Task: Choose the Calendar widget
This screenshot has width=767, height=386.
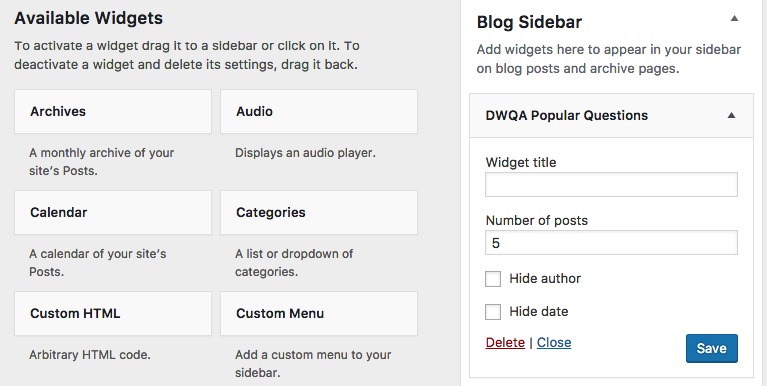Action: tap(113, 212)
